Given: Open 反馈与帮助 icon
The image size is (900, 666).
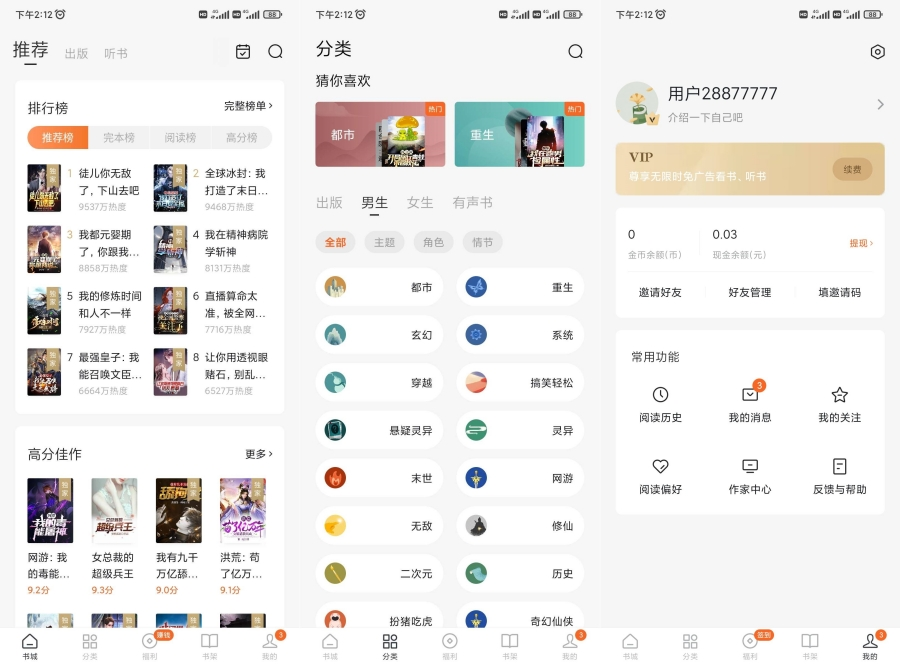Looking at the screenshot, I should click(839, 466).
